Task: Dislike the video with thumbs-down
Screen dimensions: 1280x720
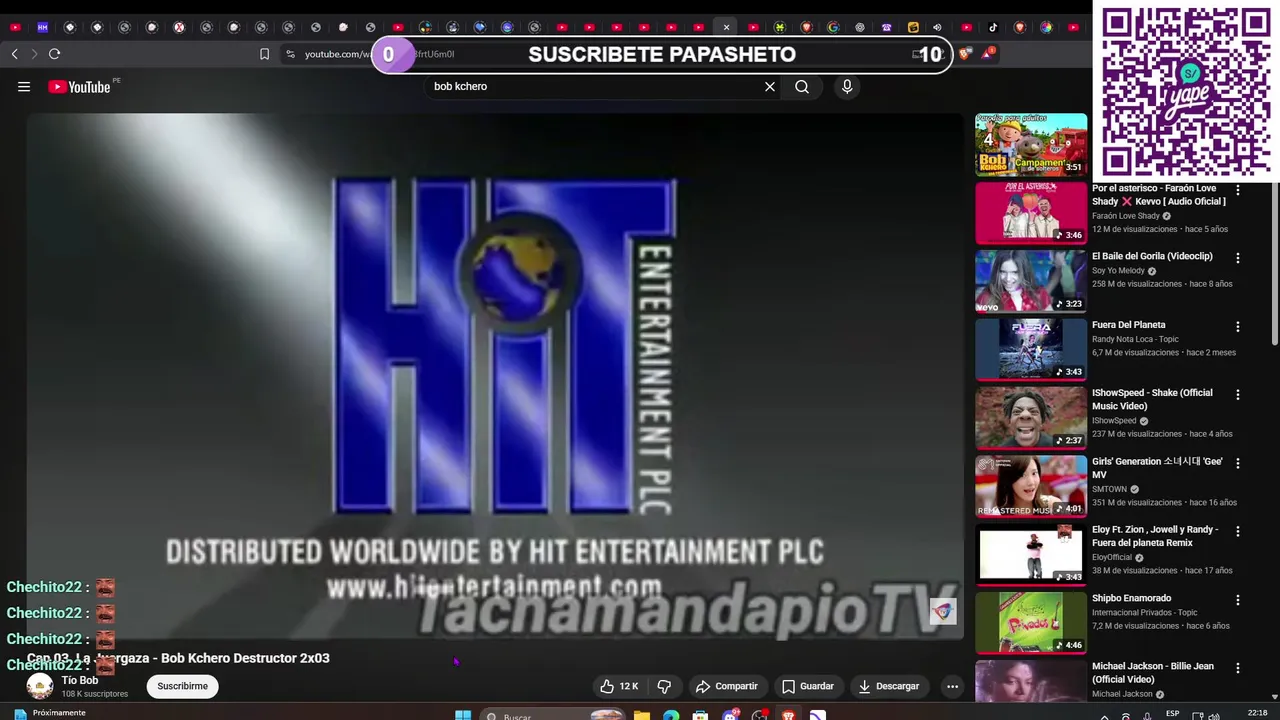Action: [664, 686]
